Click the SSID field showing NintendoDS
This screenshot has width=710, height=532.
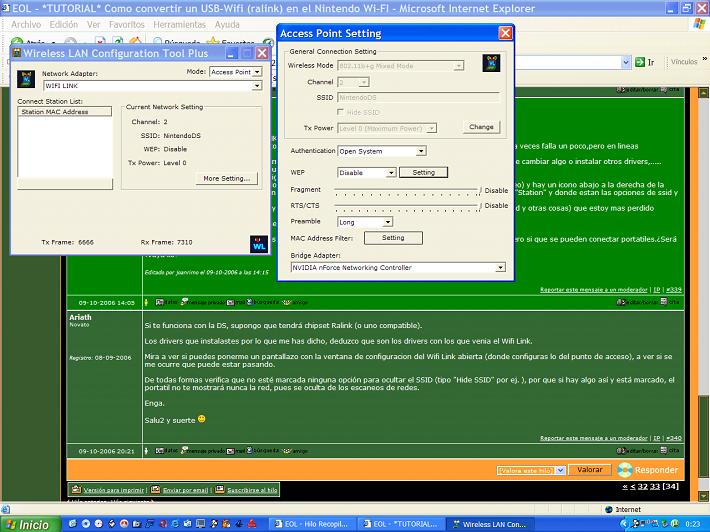pyautogui.click(x=418, y=97)
